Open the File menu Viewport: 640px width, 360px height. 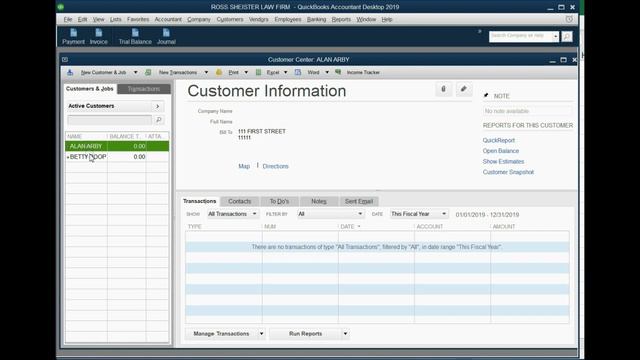pyautogui.click(x=68, y=19)
